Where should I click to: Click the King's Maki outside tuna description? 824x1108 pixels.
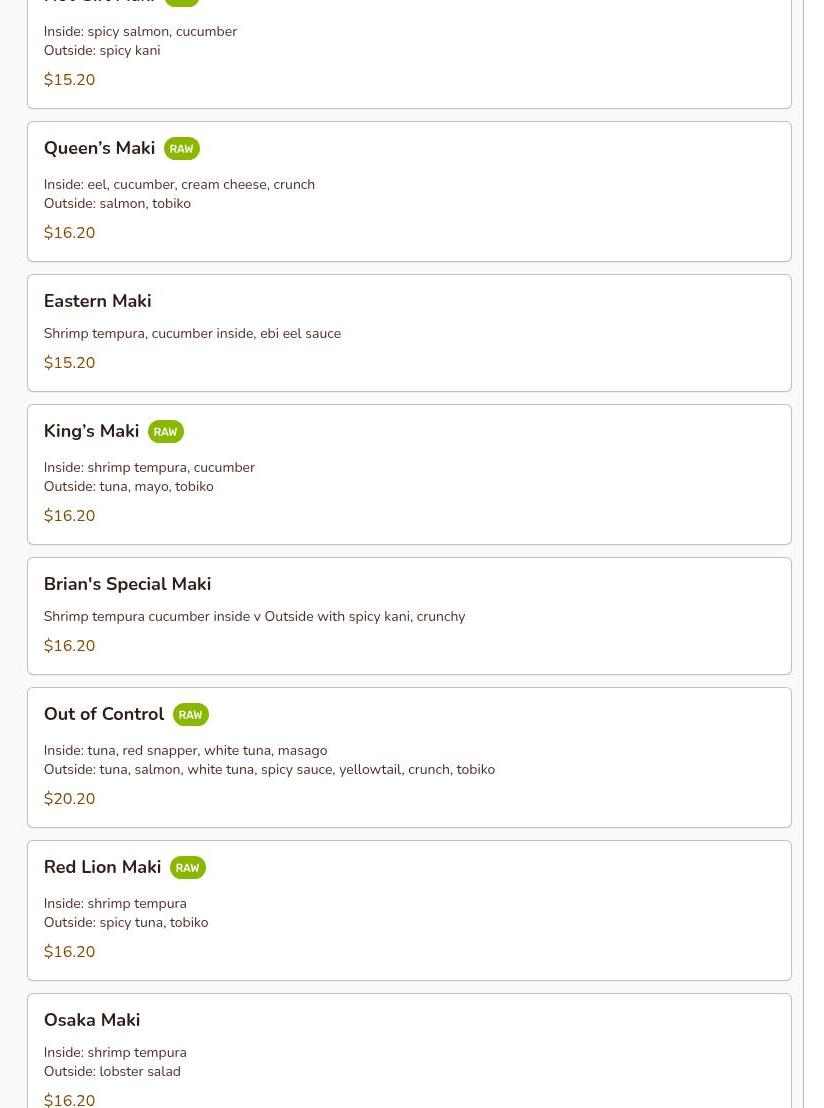(128, 487)
